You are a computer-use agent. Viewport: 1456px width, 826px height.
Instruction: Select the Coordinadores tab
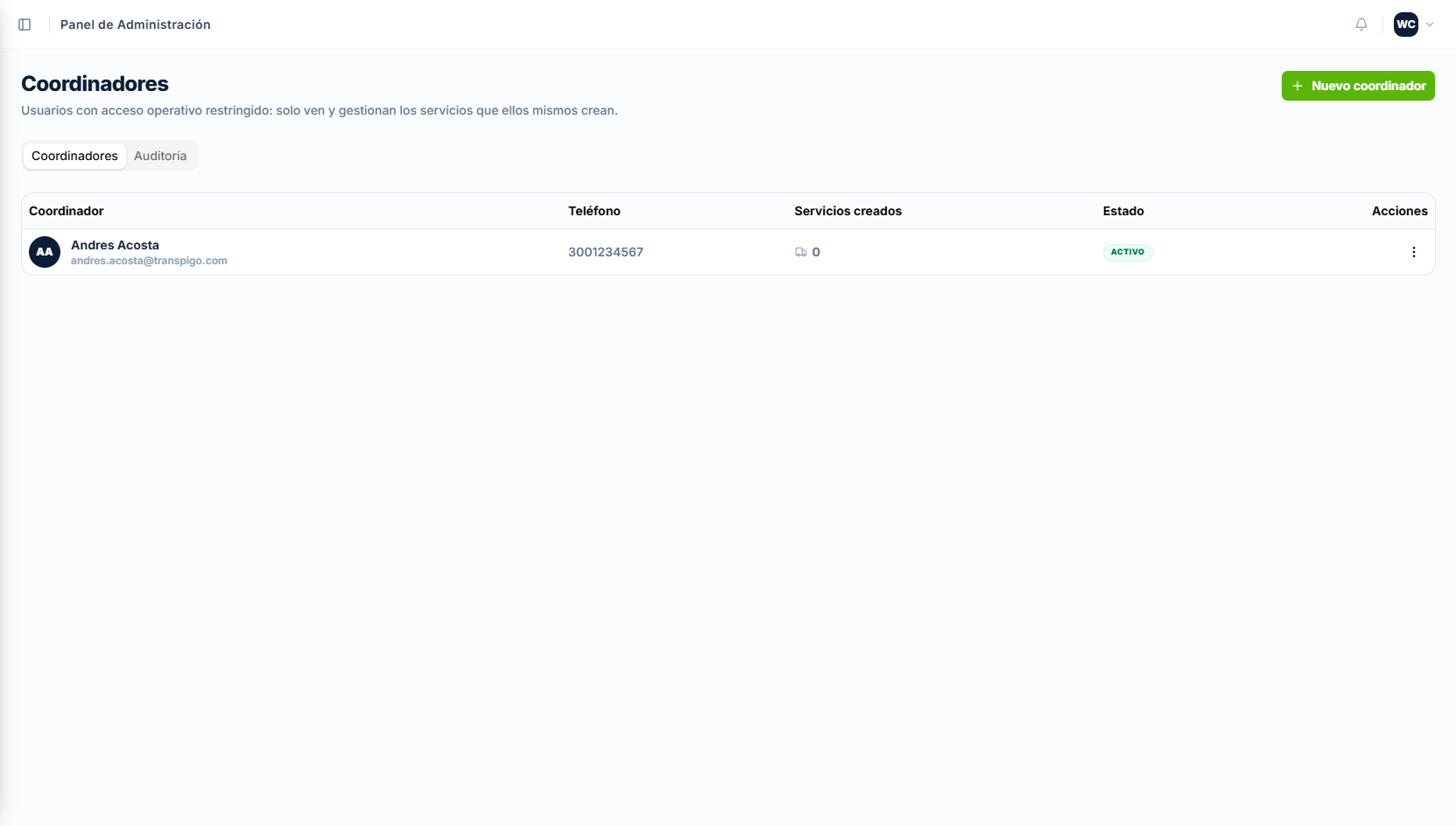point(74,156)
